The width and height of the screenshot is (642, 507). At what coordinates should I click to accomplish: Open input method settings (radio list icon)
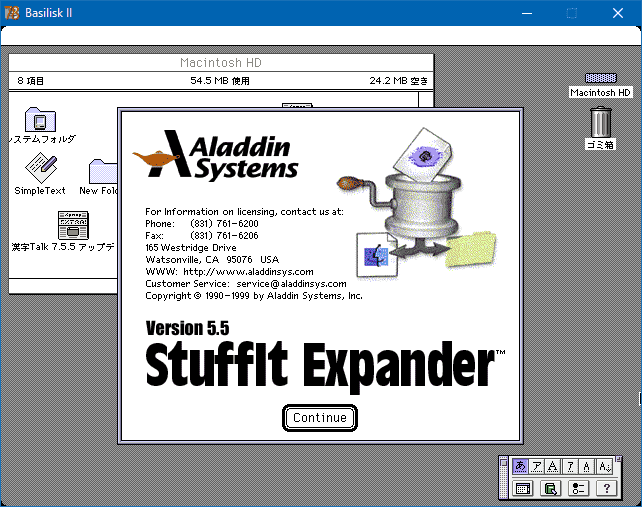coord(579,488)
